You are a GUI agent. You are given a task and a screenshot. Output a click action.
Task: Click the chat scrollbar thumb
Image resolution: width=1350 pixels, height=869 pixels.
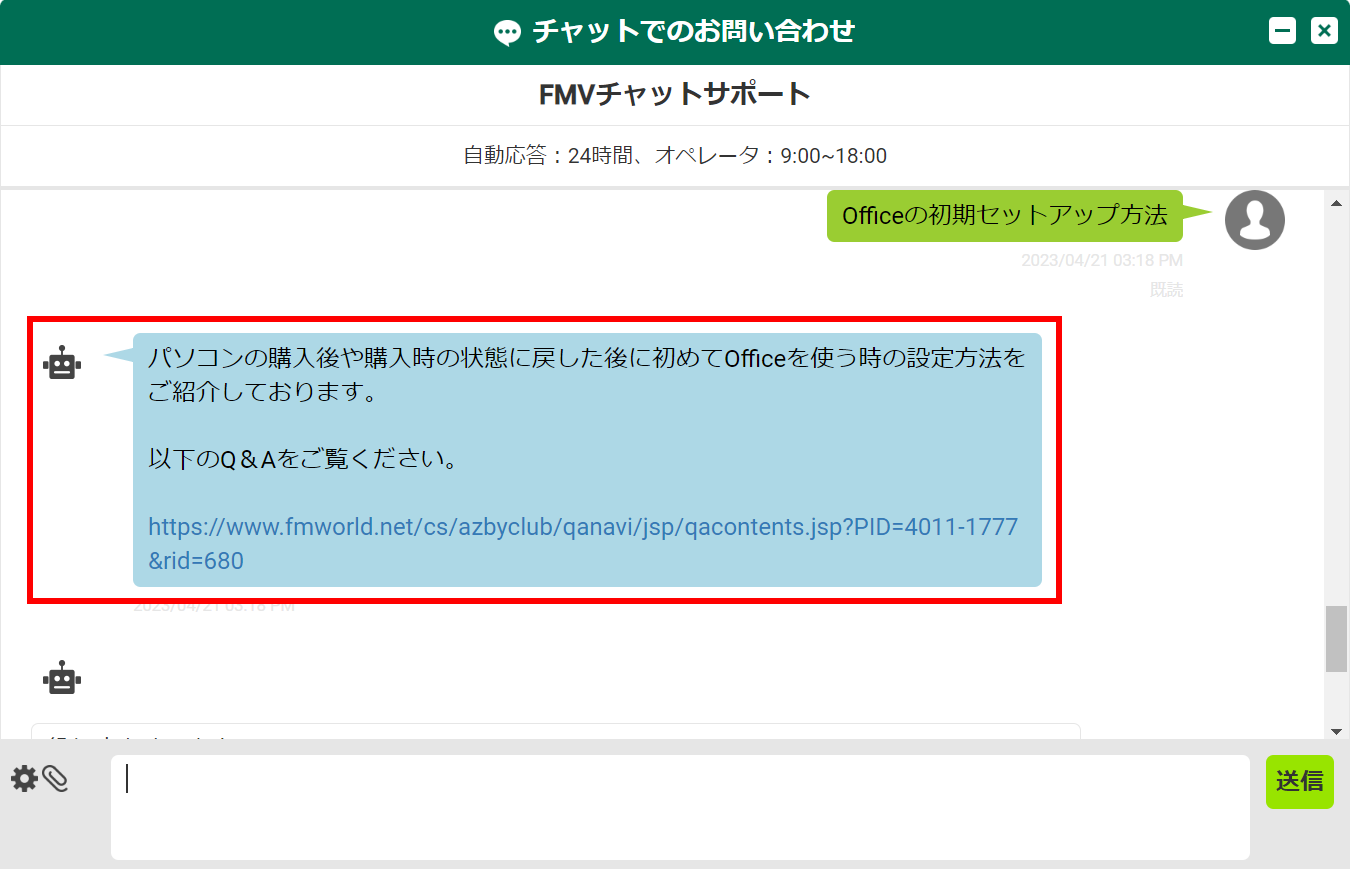(x=1336, y=639)
